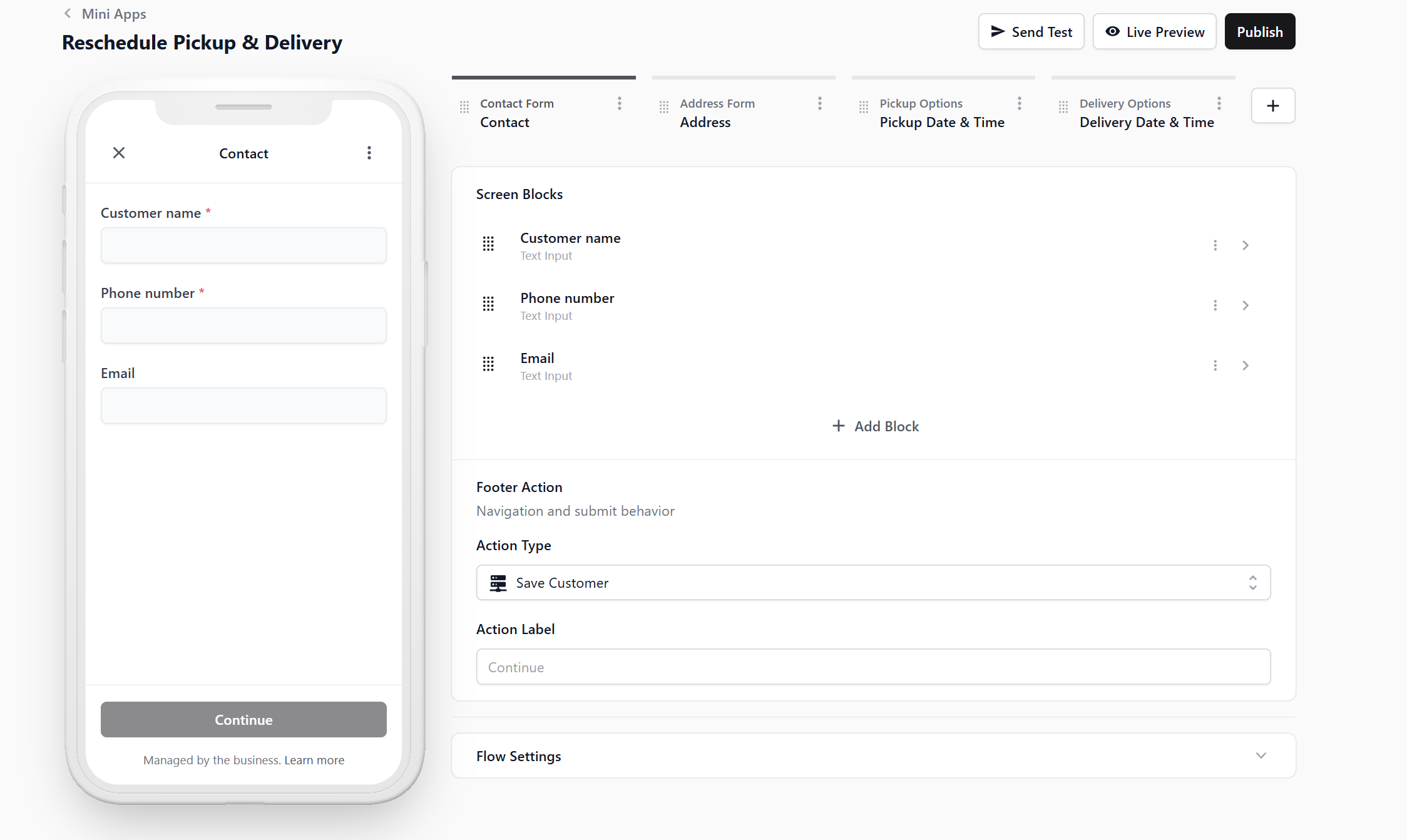The image size is (1407, 840).
Task: Click the drag handle beside Email block
Action: tap(488, 364)
